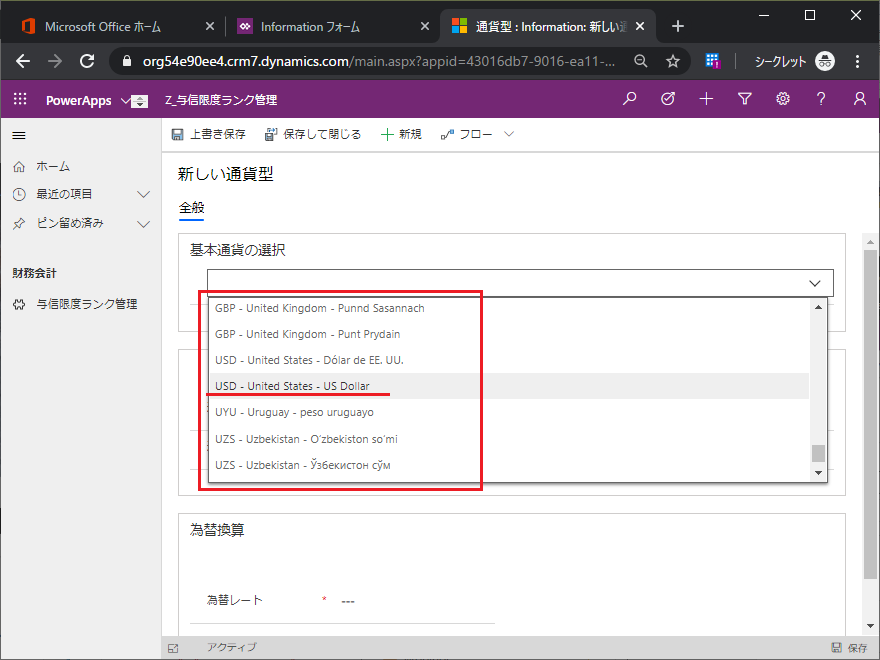Viewport: 880px width, 660px height.
Task: Open search magnifier in purple header
Action: click(x=630, y=99)
